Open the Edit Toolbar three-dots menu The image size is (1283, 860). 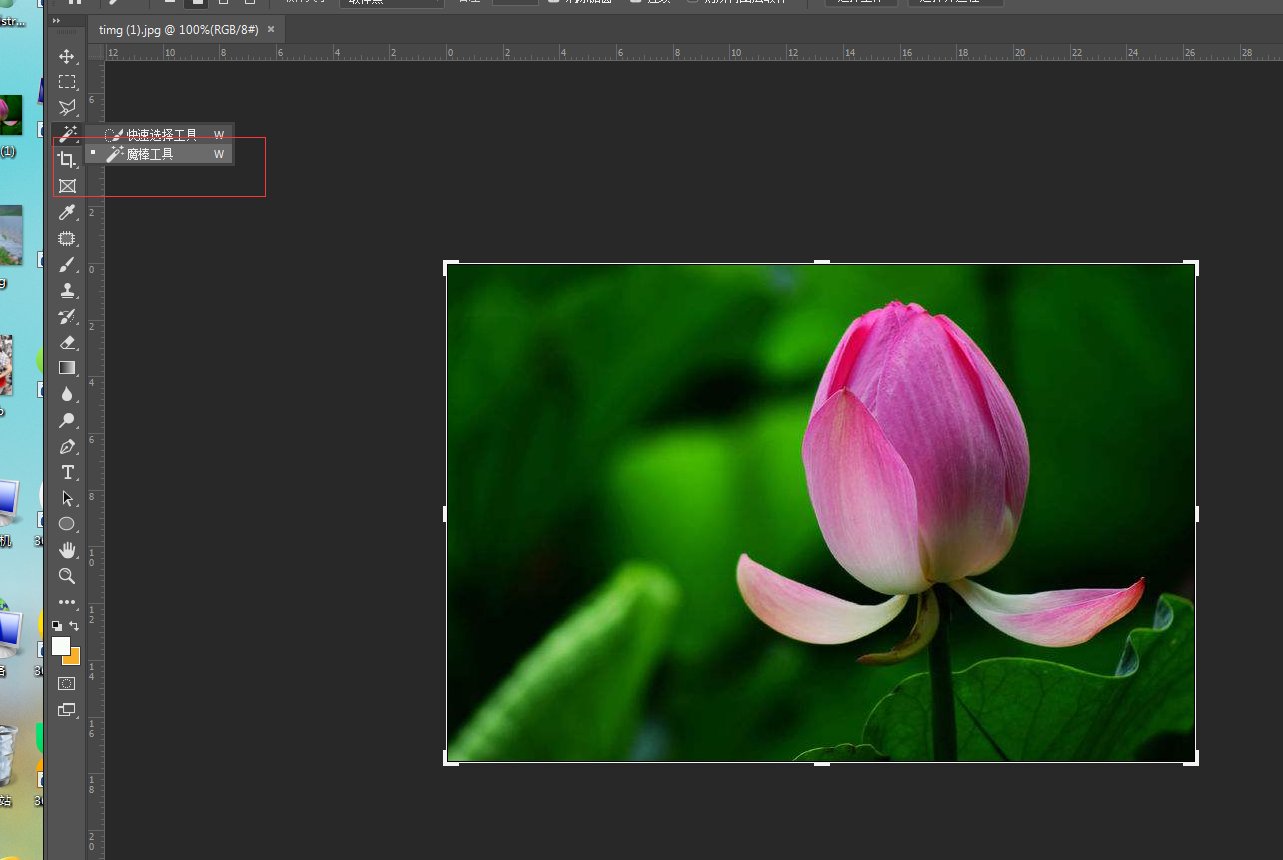click(x=67, y=602)
